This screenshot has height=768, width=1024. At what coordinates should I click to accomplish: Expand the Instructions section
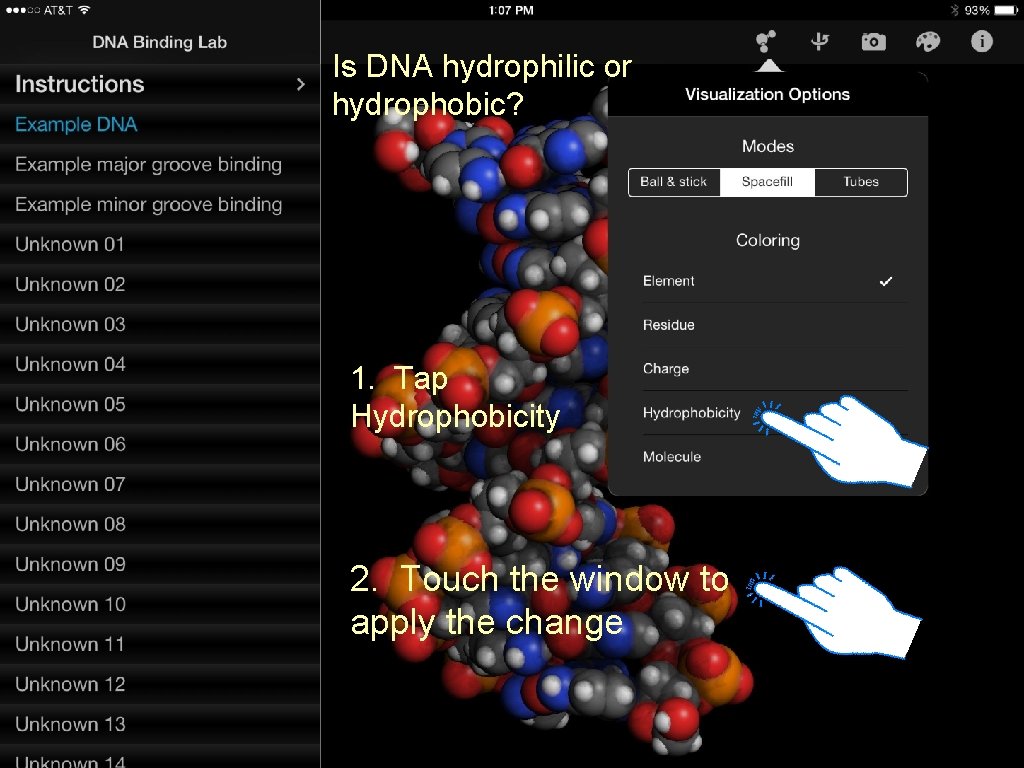click(160, 84)
